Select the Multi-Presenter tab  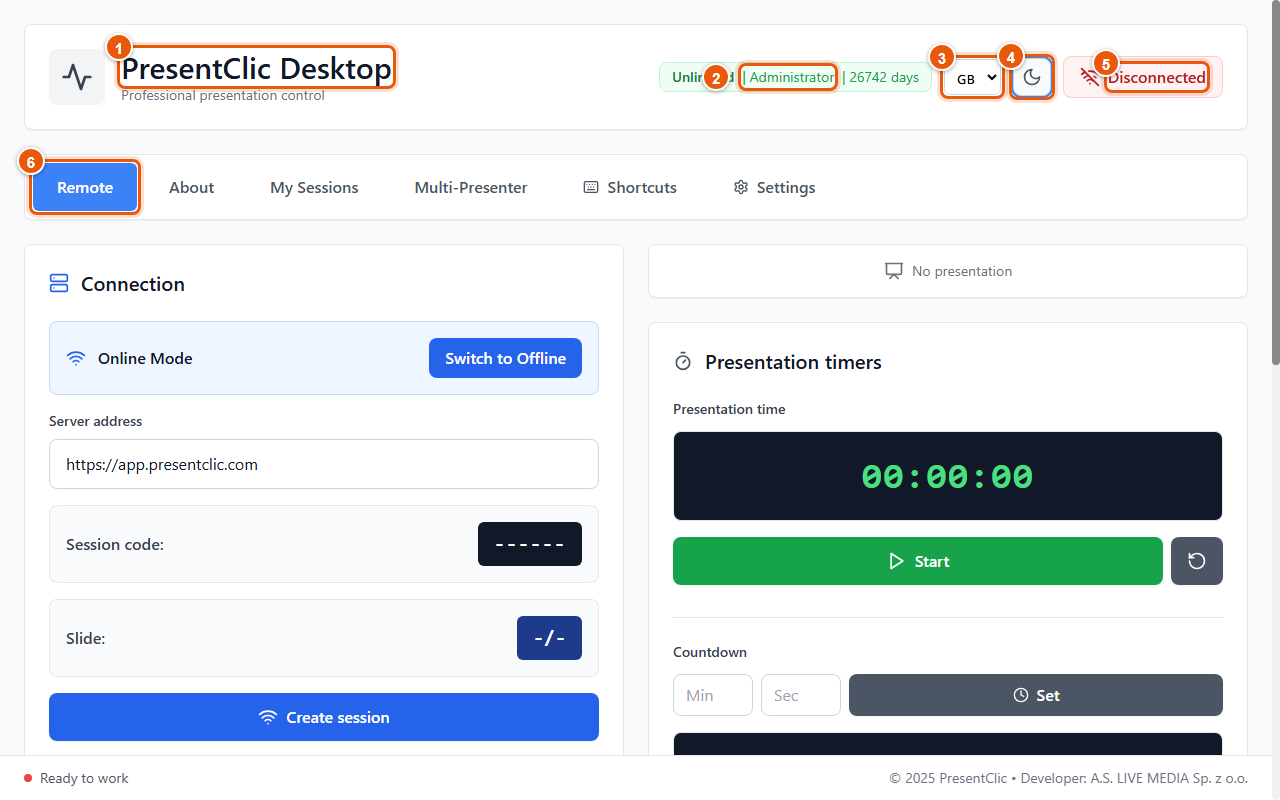[471, 187]
